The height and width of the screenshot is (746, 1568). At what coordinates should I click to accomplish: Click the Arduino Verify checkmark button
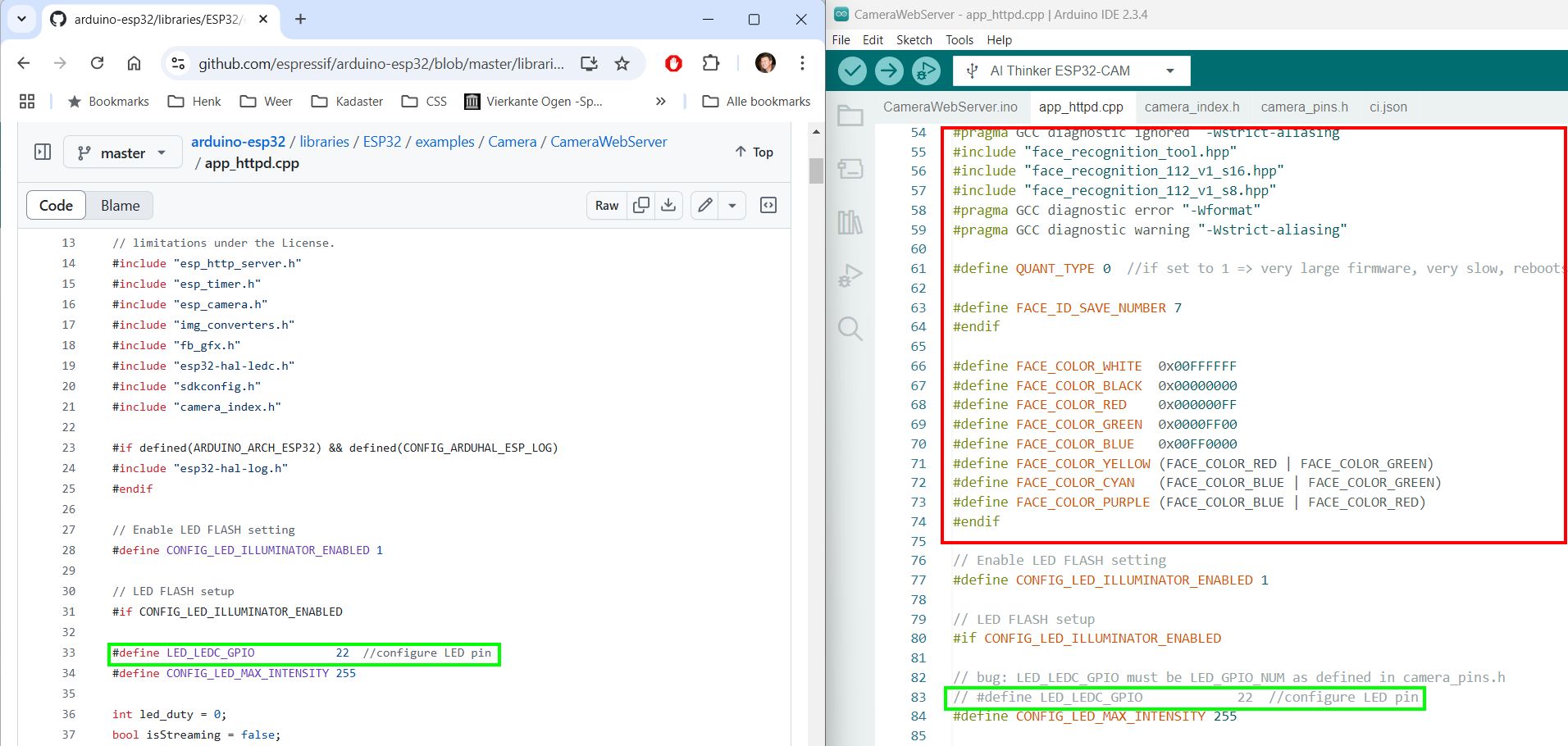[x=853, y=71]
